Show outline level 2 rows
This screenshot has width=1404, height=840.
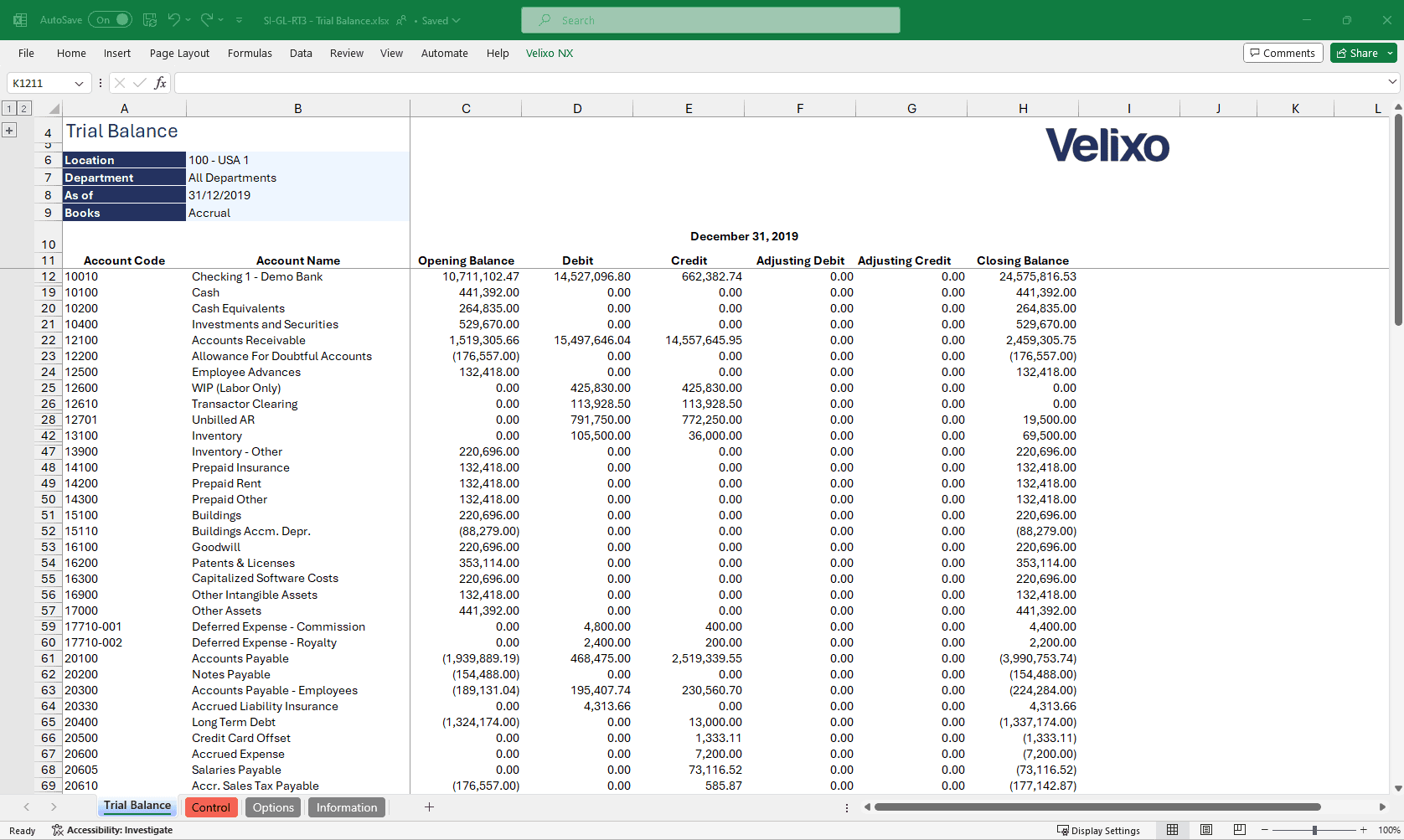(x=24, y=108)
